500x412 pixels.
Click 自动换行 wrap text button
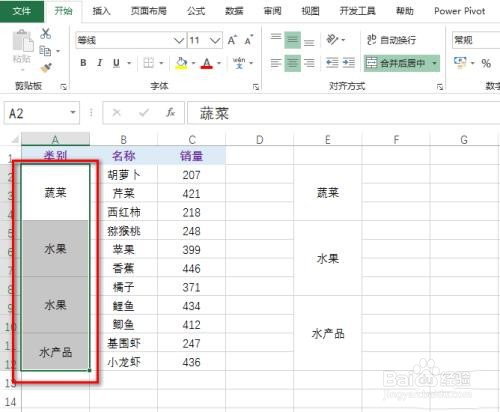click(x=391, y=40)
